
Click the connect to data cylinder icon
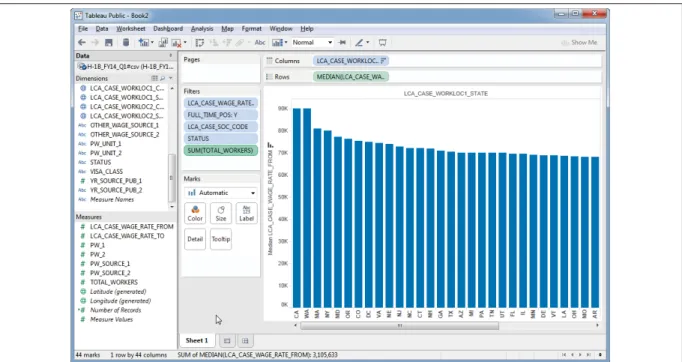(126, 42)
